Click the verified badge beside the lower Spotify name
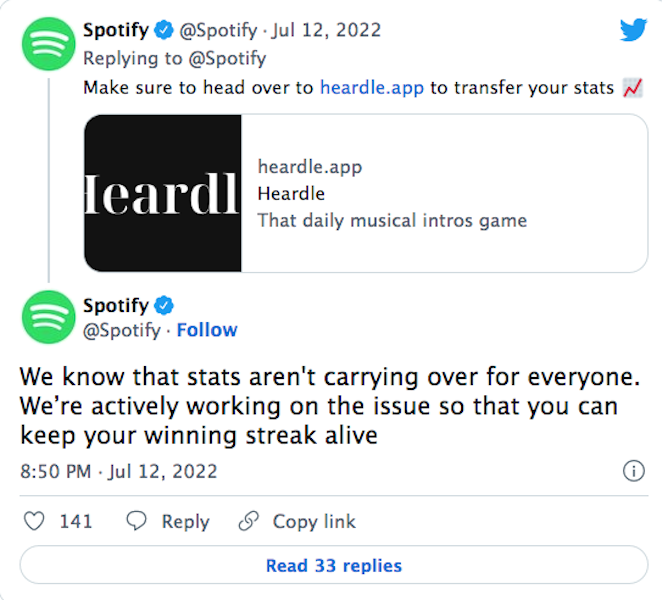Viewport: 662px width, 600px height. tap(164, 305)
